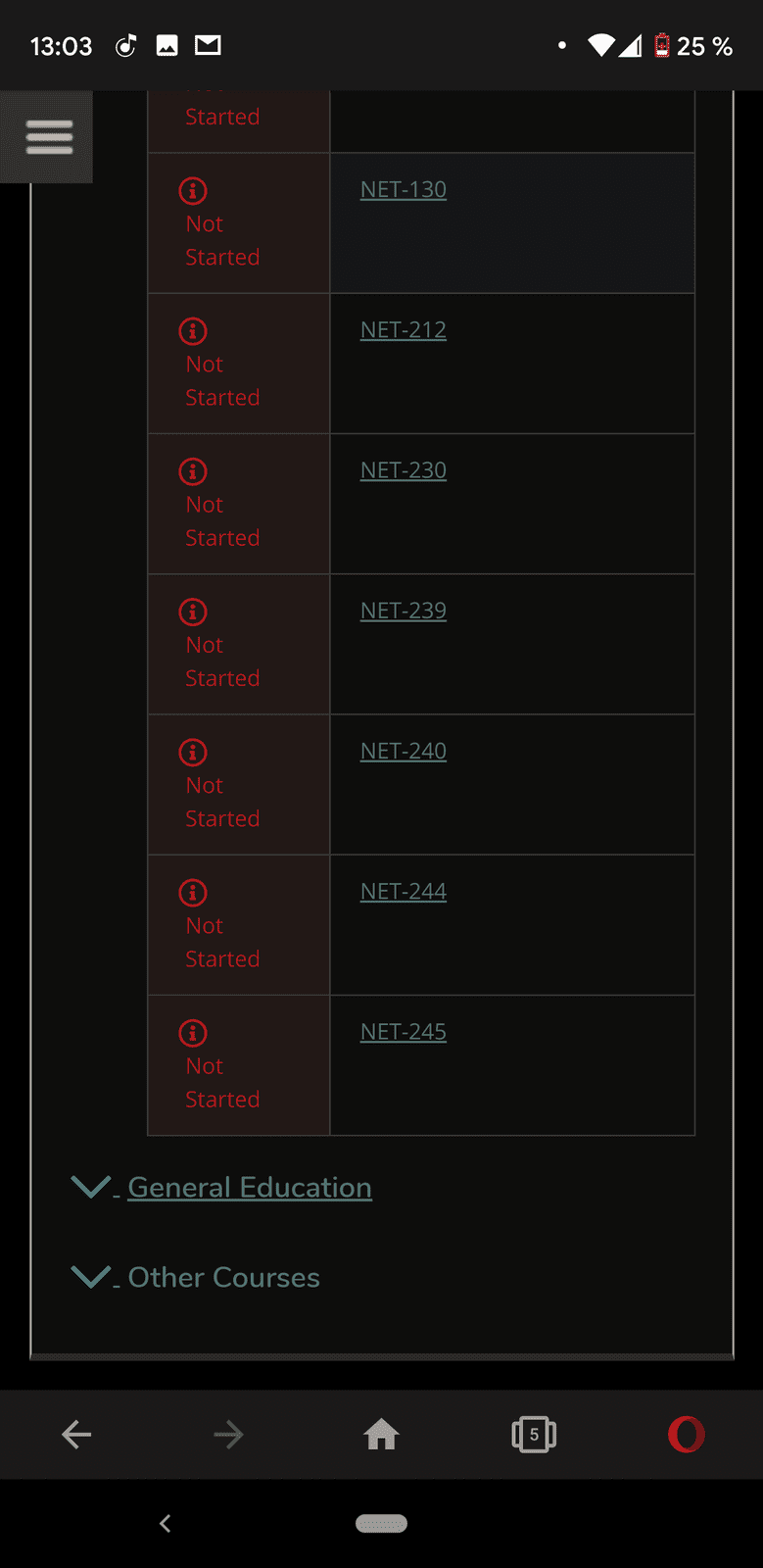Tap the browser forward arrow
This screenshot has height=1568, width=763.
pyautogui.click(x=228, y=1435)
